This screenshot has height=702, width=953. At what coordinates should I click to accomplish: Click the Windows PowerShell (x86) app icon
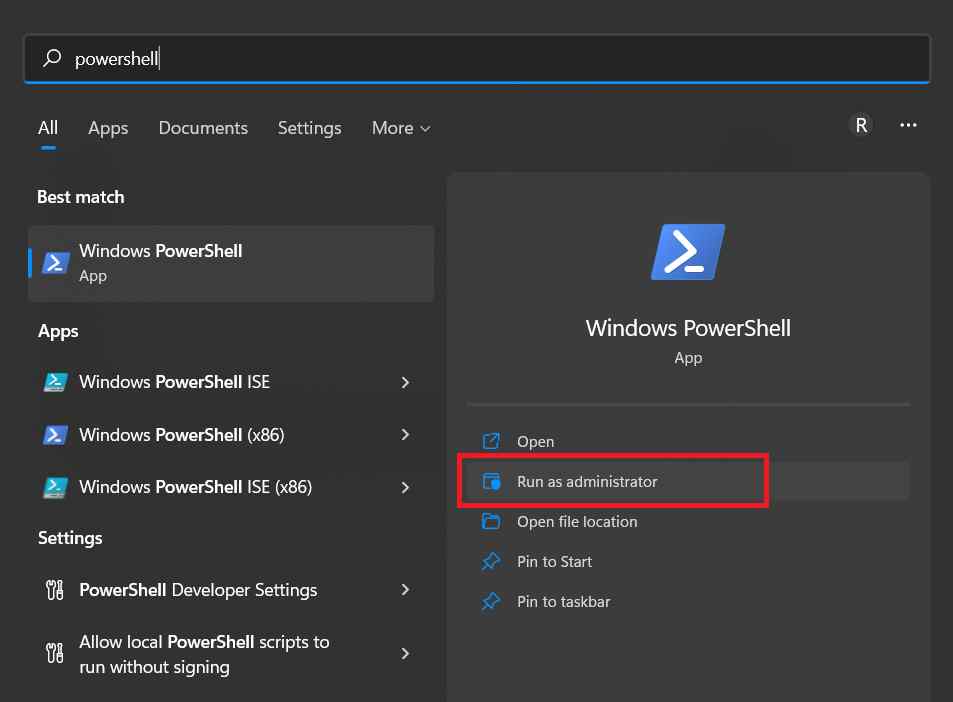coord(55,435)
